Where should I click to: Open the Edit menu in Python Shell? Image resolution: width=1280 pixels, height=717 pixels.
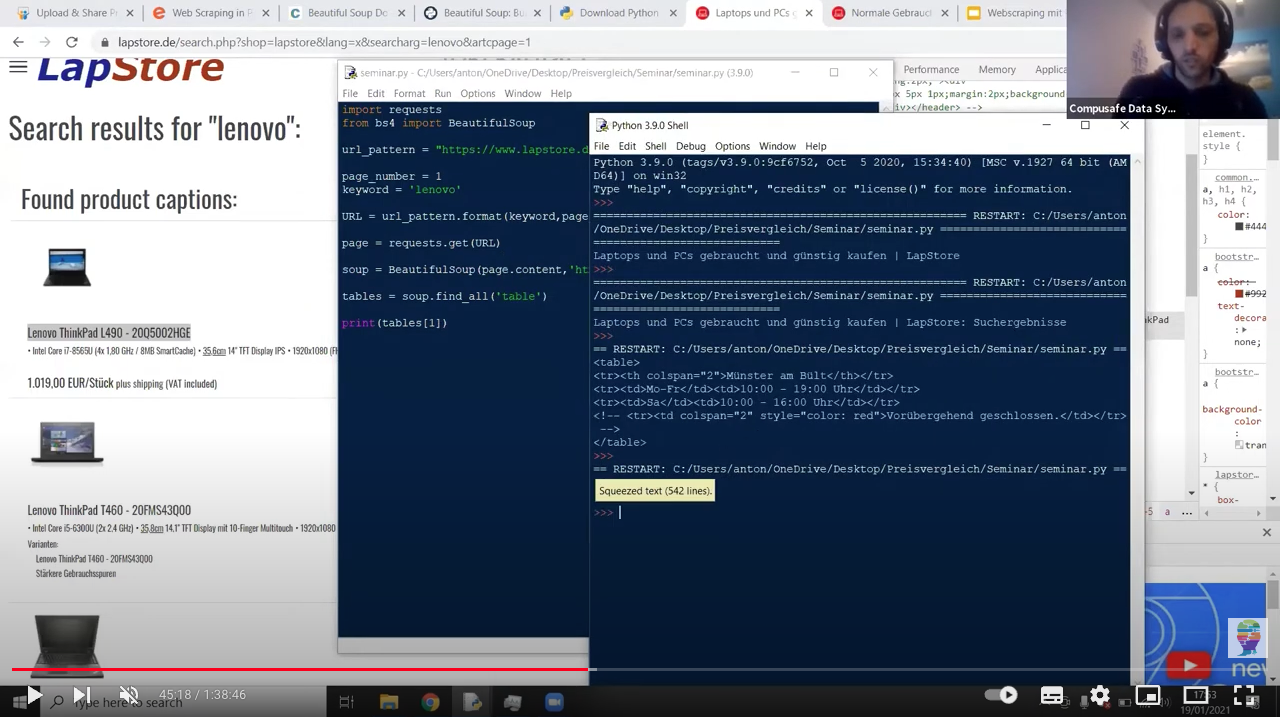[x=627, y=146]
